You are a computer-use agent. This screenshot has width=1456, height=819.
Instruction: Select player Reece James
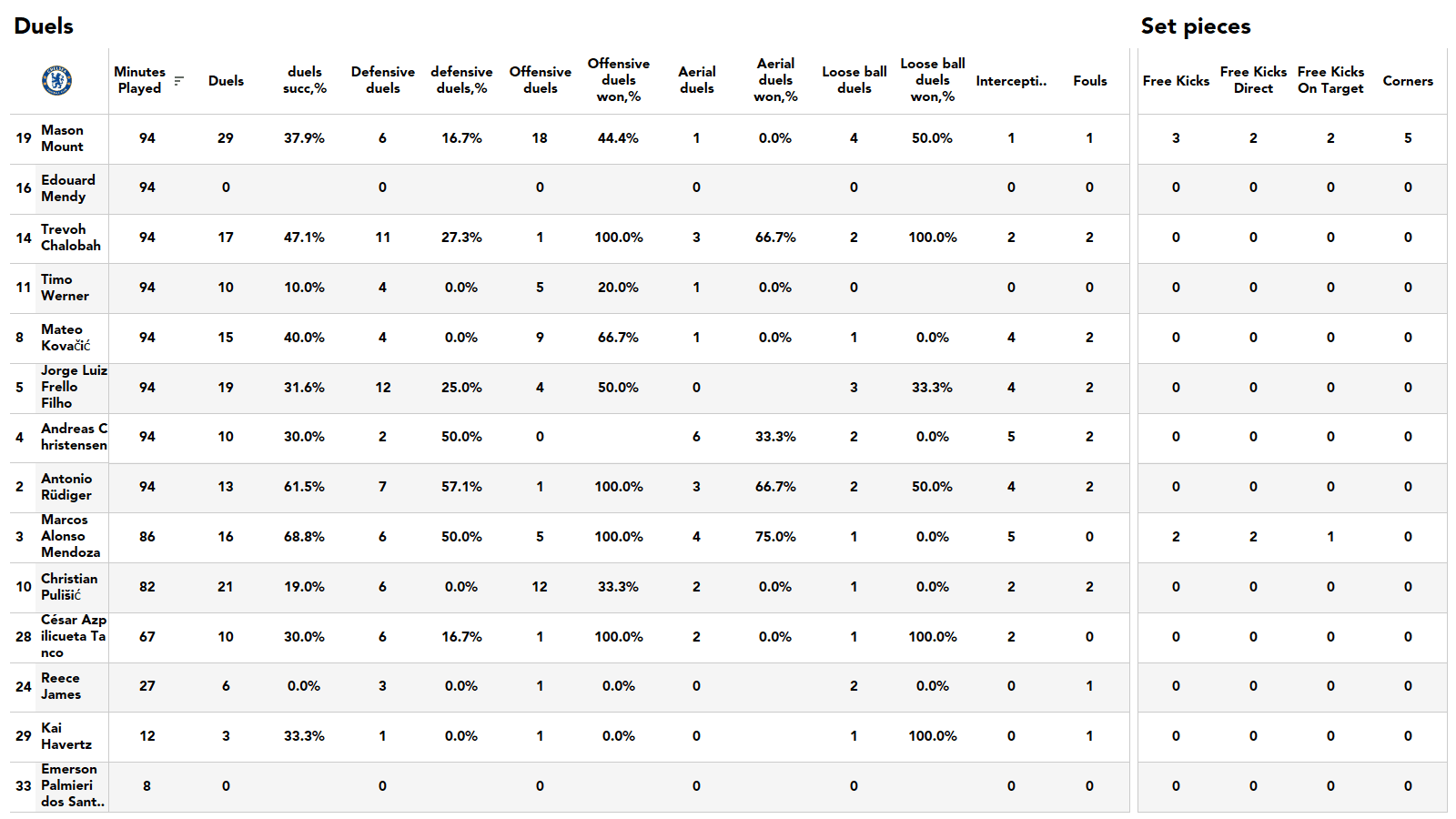[61, 686]
